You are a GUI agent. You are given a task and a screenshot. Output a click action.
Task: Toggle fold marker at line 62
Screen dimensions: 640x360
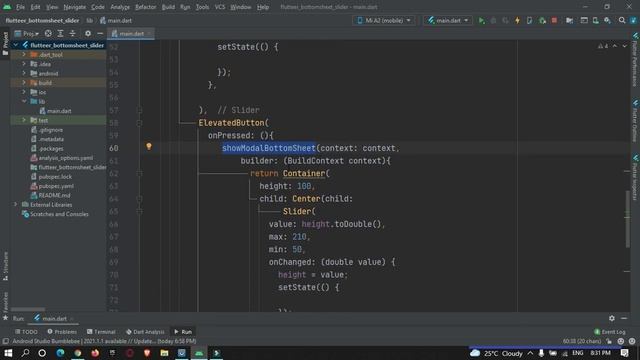[x=139, y=173]
